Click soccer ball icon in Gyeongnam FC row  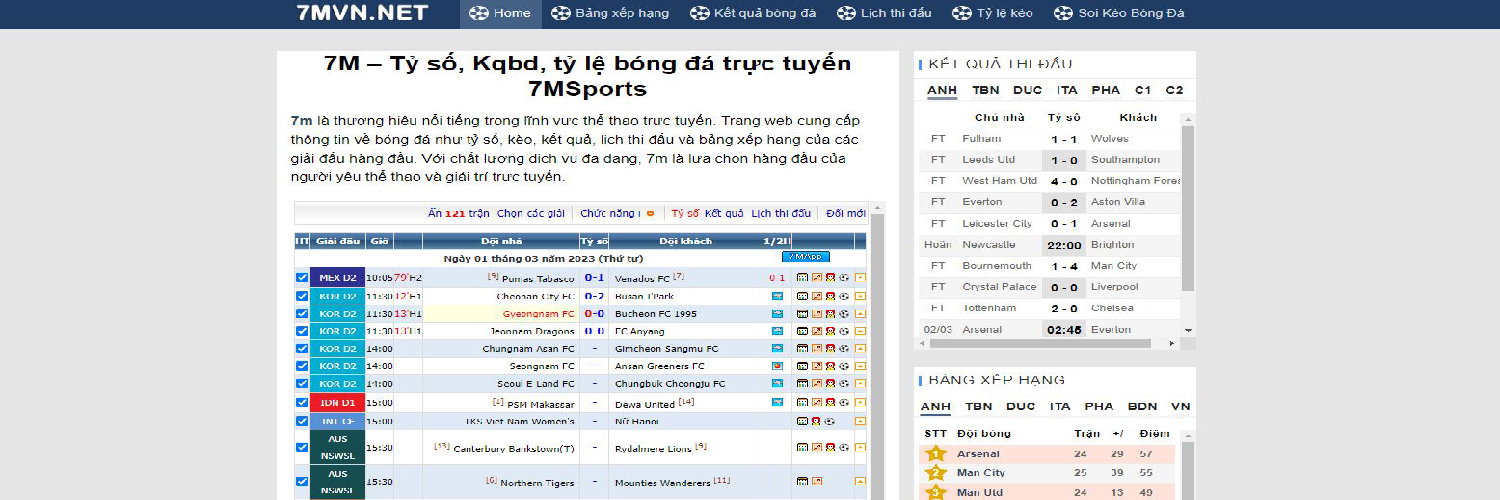click(844, 314)
